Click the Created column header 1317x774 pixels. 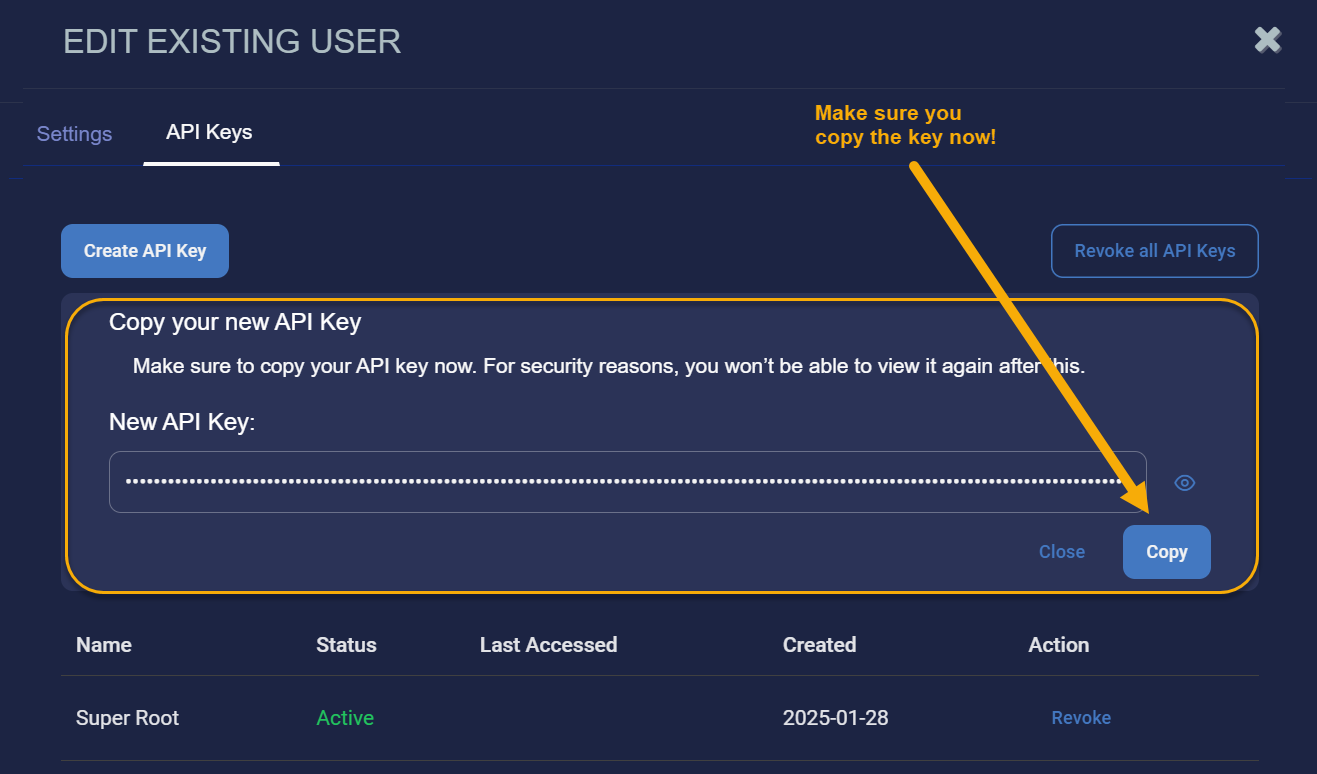819,645
